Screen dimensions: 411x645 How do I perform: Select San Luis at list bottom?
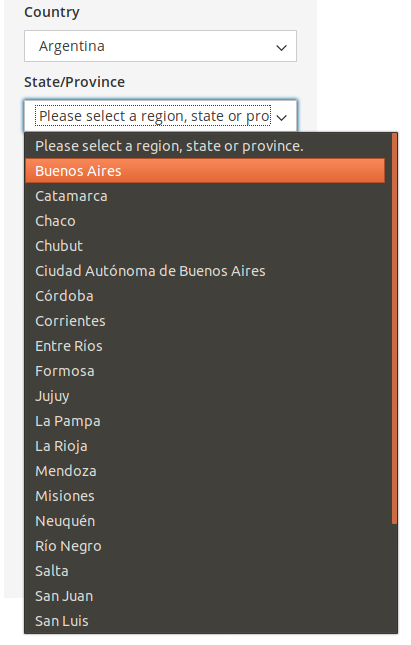pyautogui.click(x=205, y=621)
